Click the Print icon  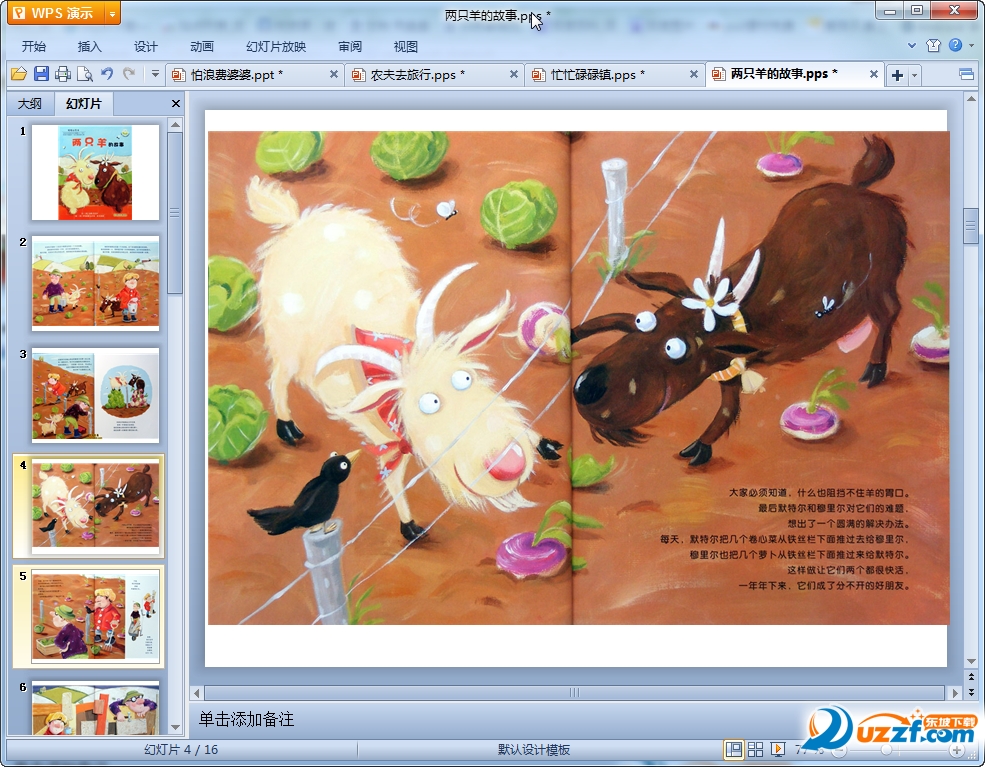(x=63, y=74)
